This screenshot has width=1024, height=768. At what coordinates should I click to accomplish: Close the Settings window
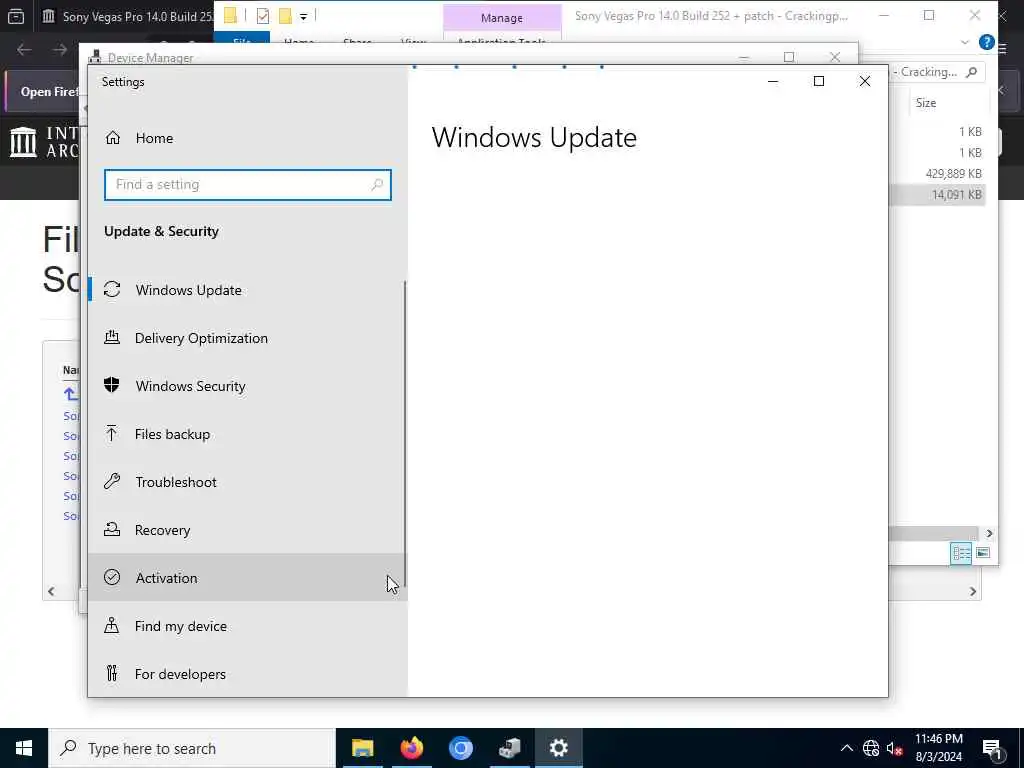click(x=865, y=82)
